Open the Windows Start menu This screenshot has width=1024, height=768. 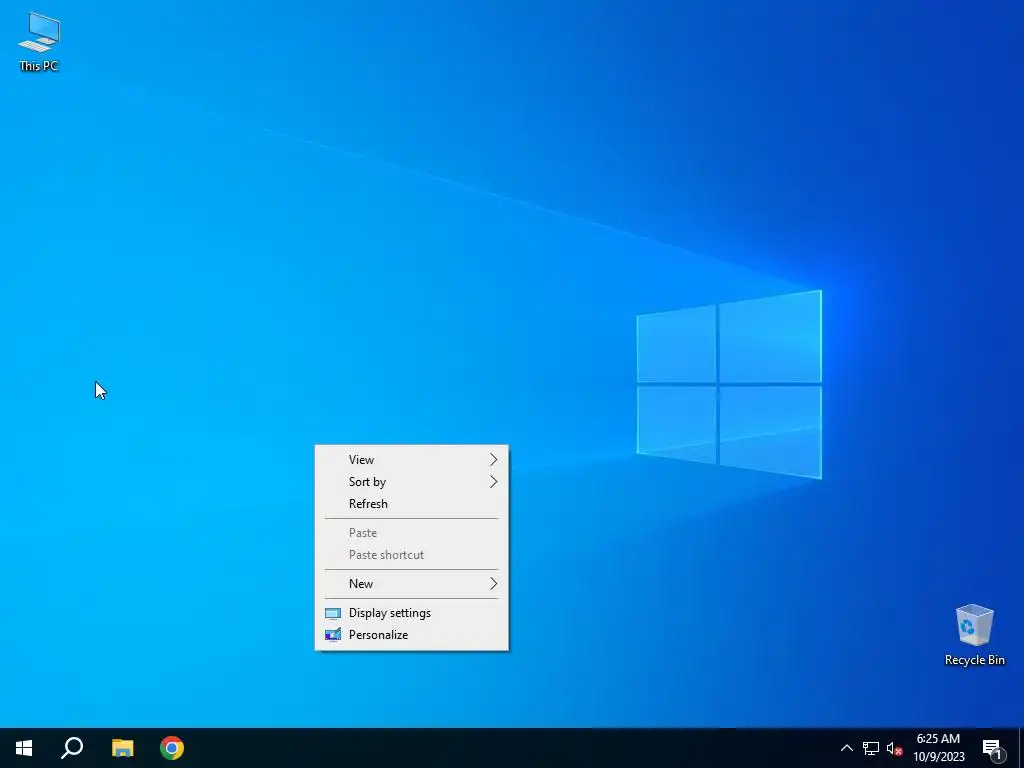[24, 748]
